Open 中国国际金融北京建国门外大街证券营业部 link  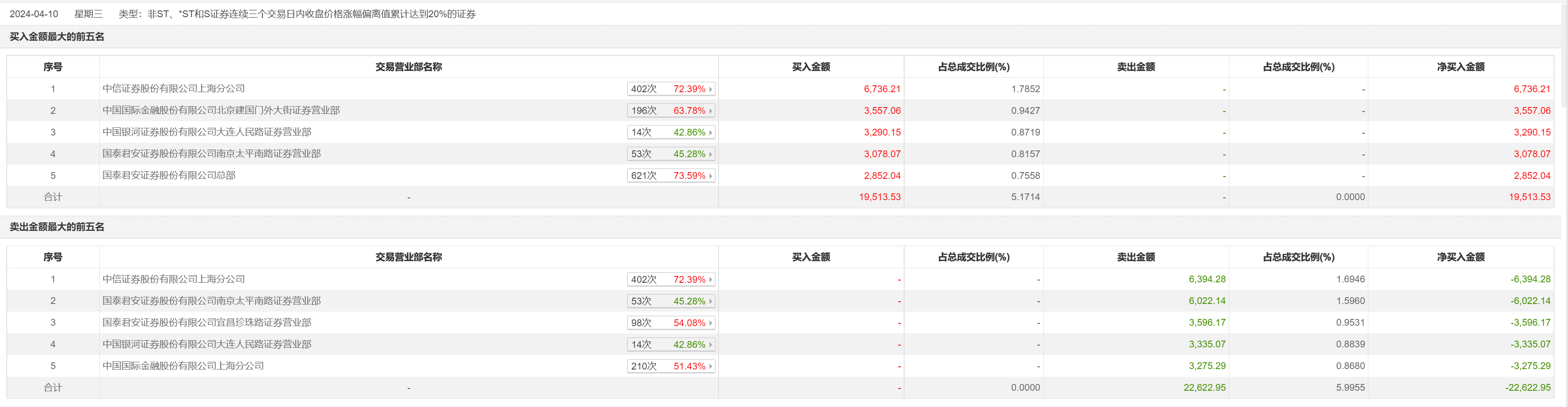[x=221, y=110]
